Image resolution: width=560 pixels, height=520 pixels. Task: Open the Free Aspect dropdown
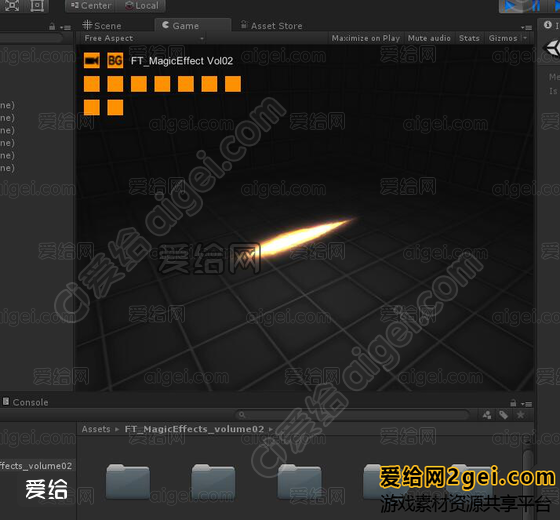pos(144,38)
